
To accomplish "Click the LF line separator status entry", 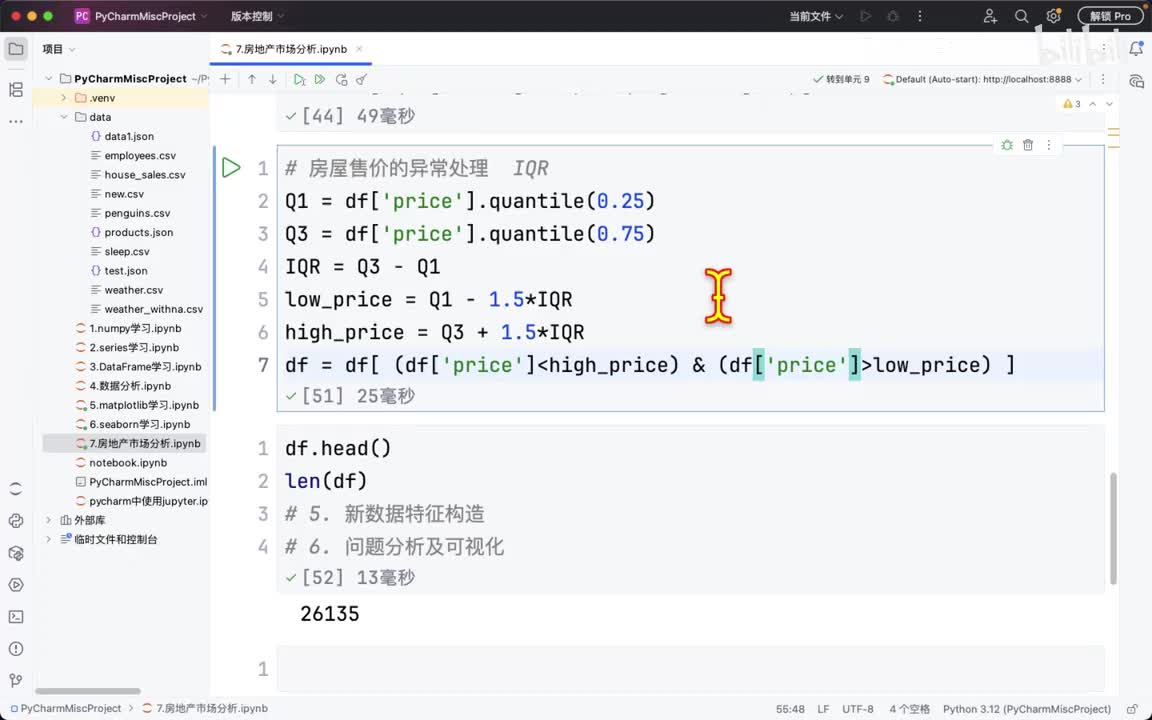I will tap(823, 709).
